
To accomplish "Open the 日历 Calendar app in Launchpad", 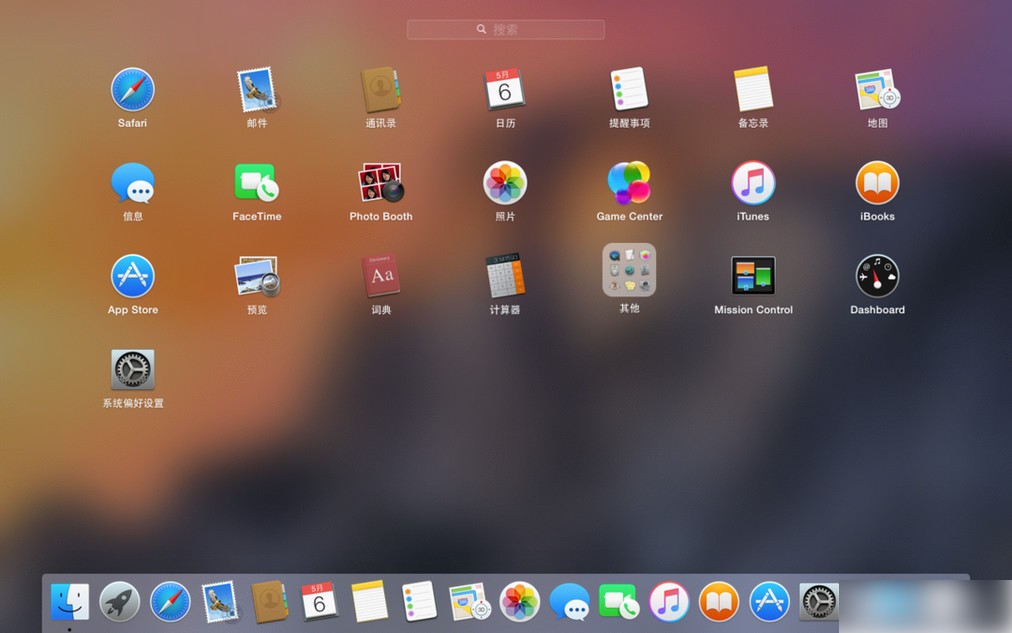I will [505, 90].
